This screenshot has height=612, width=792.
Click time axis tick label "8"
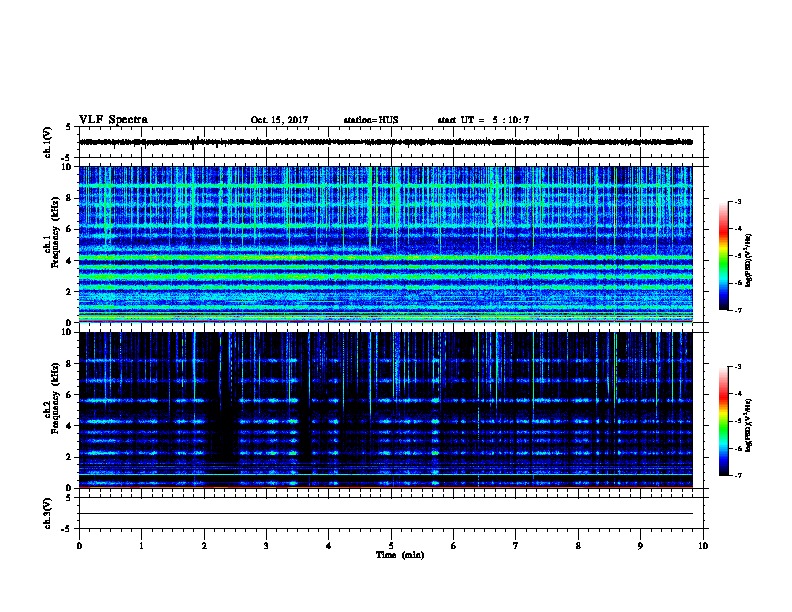(578, 545)
